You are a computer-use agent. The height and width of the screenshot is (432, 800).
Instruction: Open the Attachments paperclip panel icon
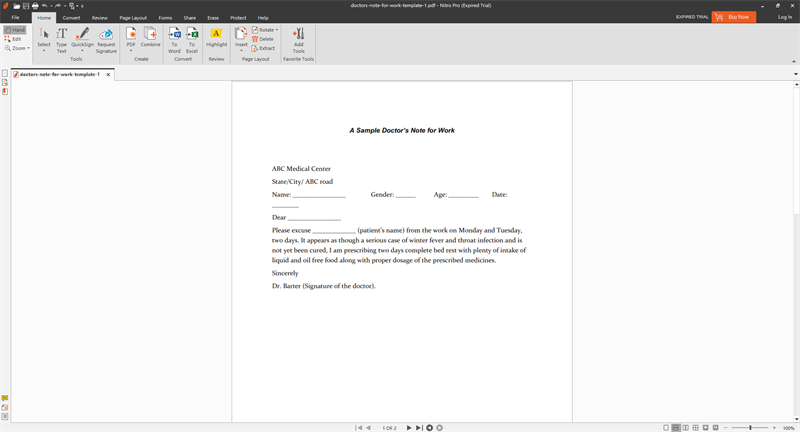5,408
